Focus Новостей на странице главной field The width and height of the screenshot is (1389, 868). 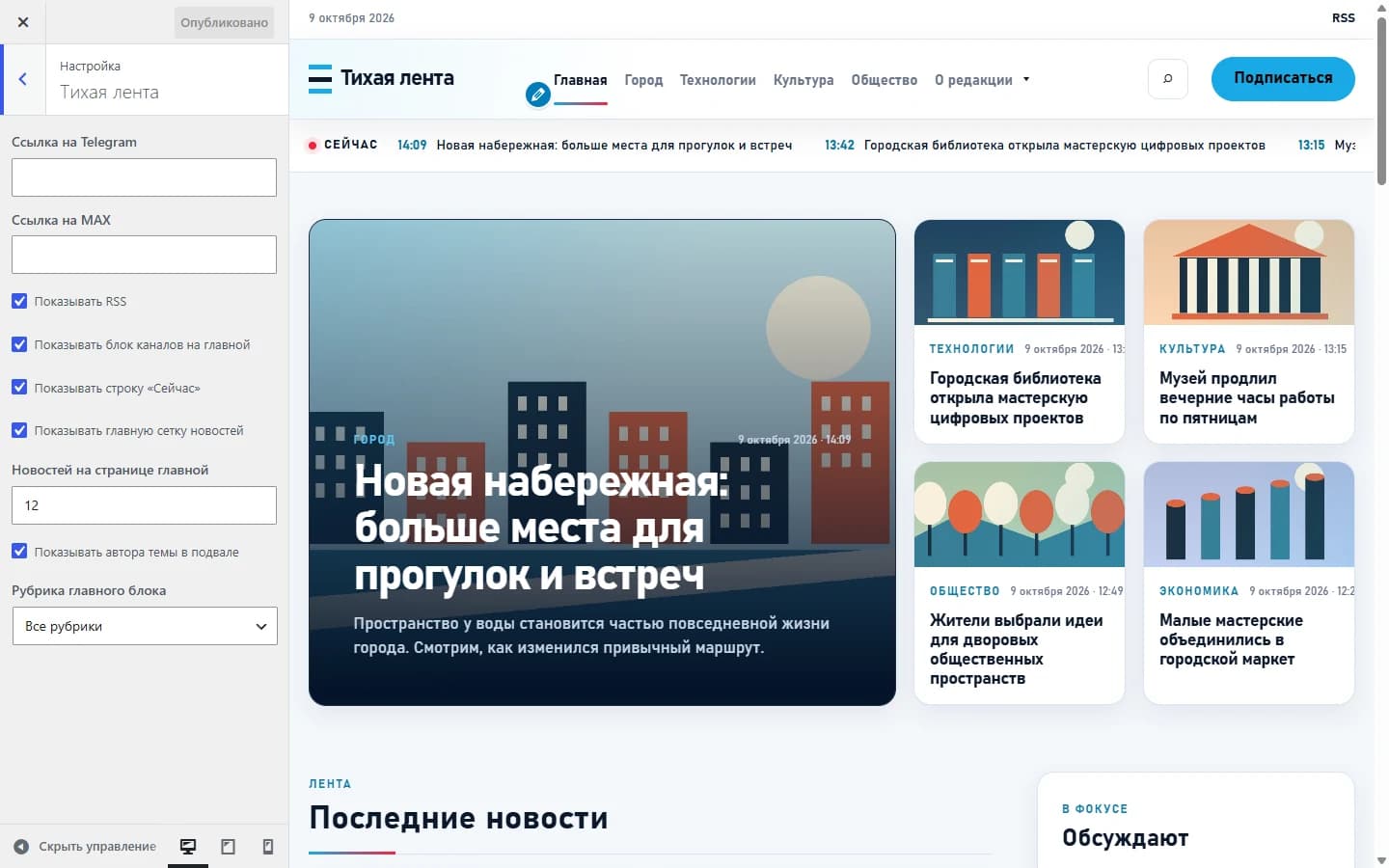(144, 505)
